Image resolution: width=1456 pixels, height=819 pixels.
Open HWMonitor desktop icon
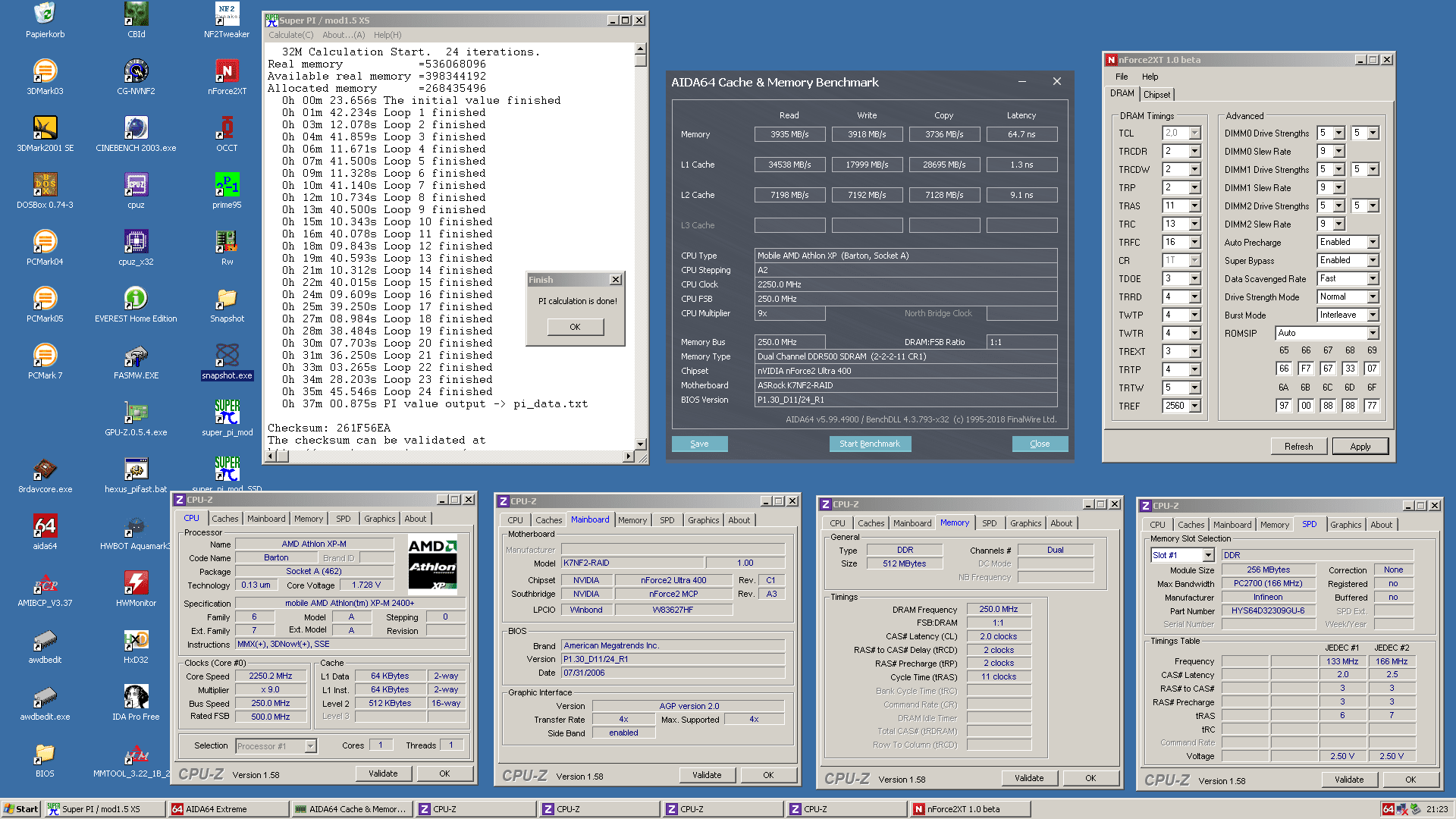(x=136, y=589)
